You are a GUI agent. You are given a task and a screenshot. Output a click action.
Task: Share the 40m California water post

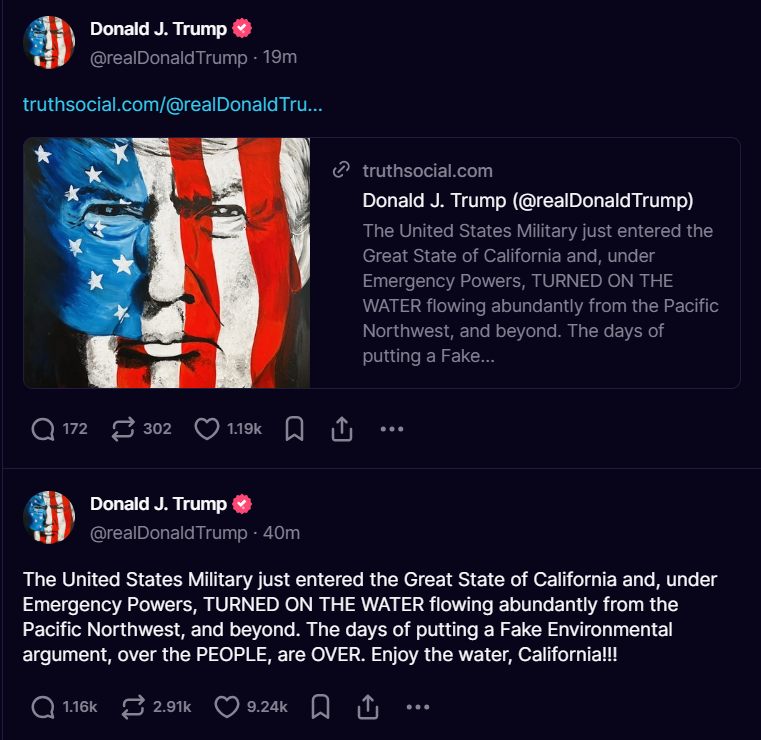(x=367, y=707)
